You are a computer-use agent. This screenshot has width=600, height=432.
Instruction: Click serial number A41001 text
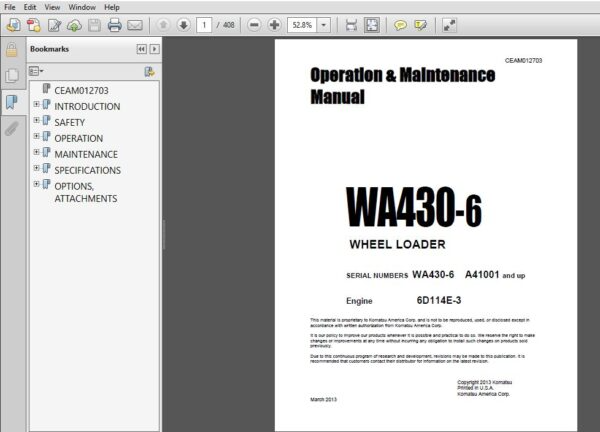pyautogui.click(x=482, y=274)
